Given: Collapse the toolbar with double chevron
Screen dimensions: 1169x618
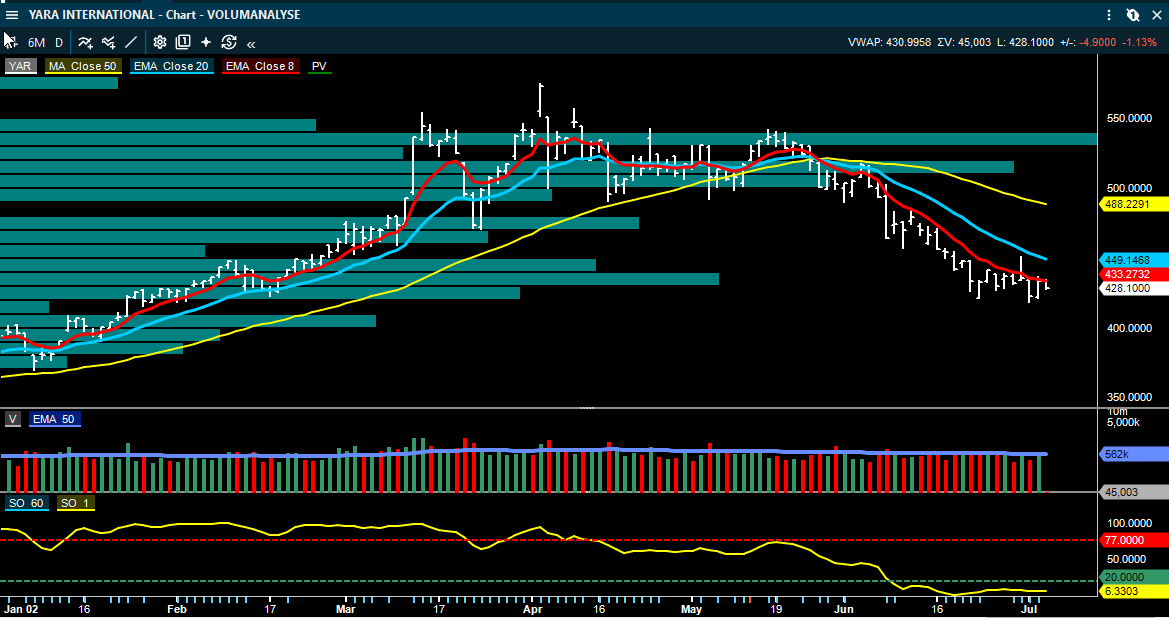Looking at the screenshot, I should pos(251,44).
